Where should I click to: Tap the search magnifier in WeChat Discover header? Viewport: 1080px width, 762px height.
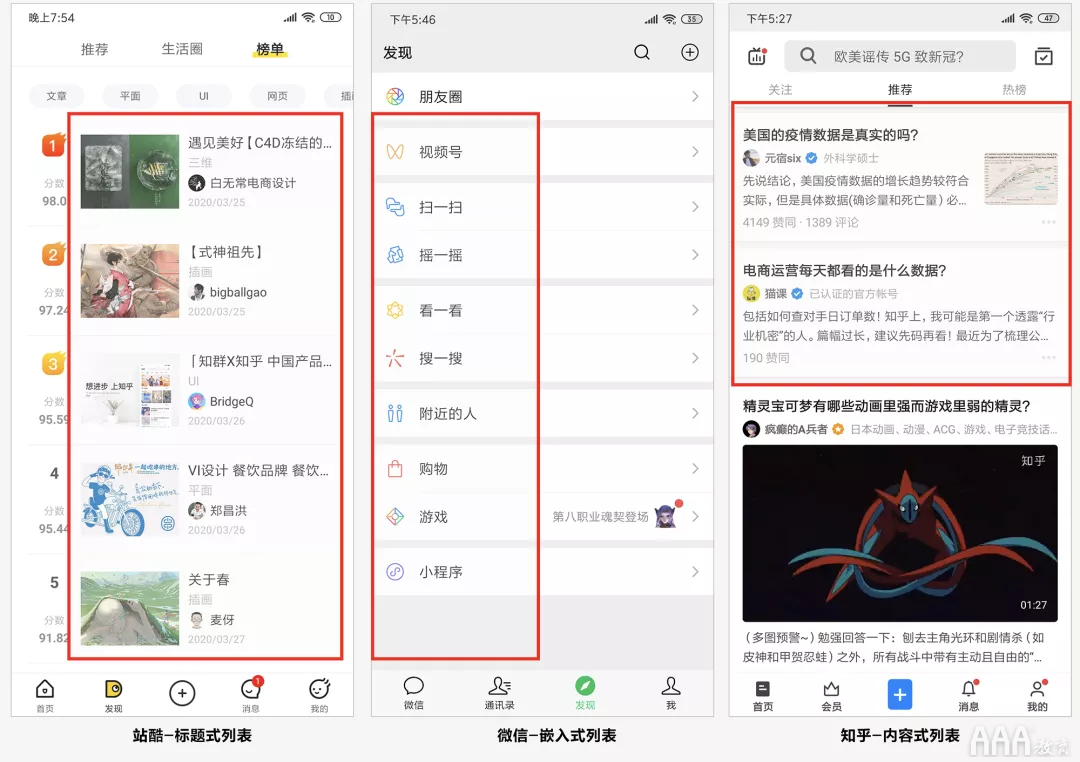641,52
